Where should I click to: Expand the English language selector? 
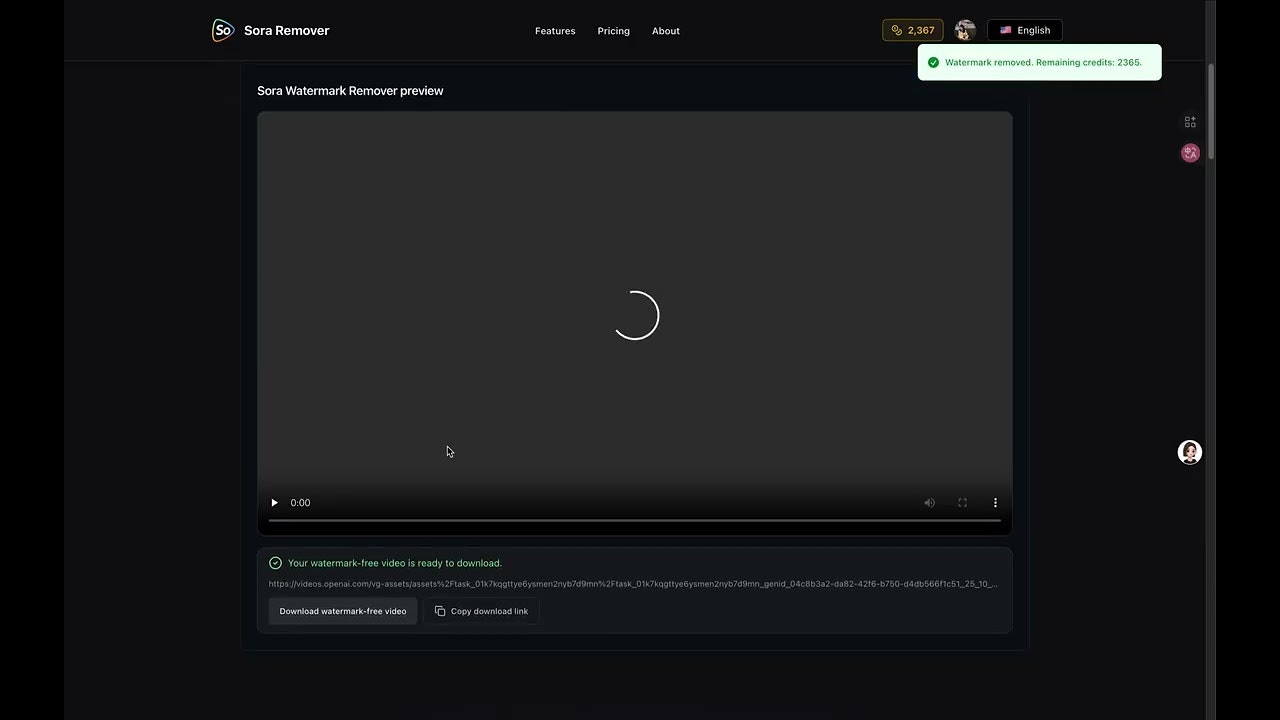click(1025, 30)
